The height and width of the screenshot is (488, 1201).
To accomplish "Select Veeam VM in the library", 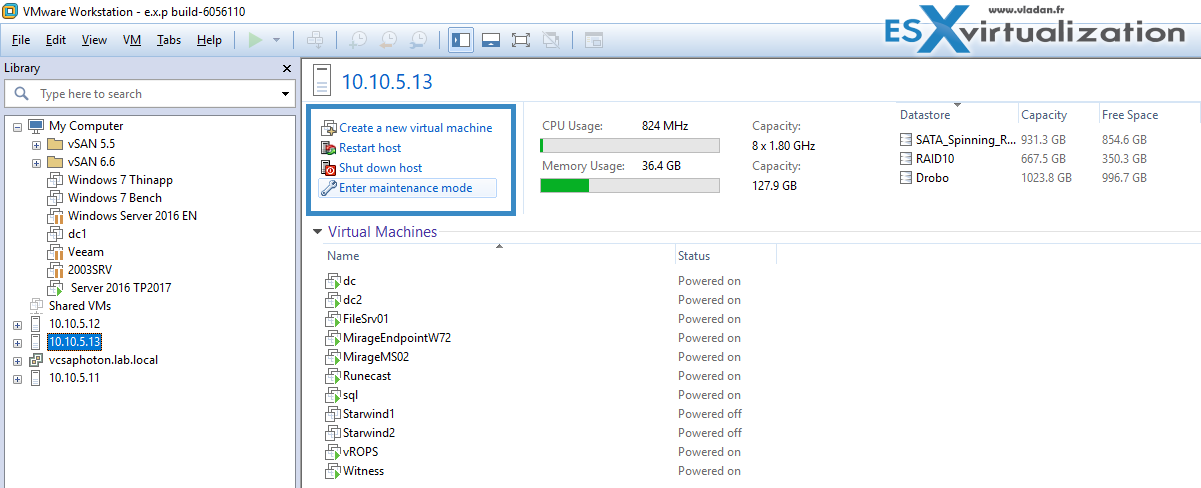I will tap(86, 252).
